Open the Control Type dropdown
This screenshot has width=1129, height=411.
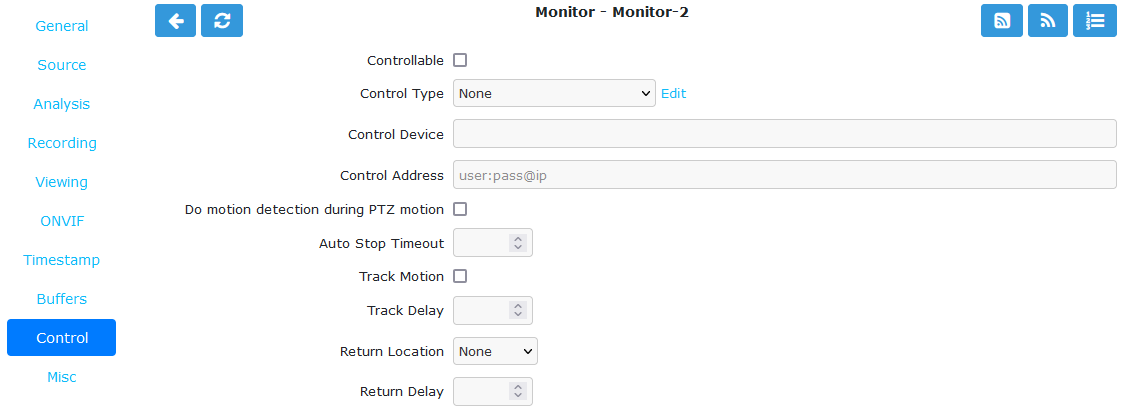(554, 93)
